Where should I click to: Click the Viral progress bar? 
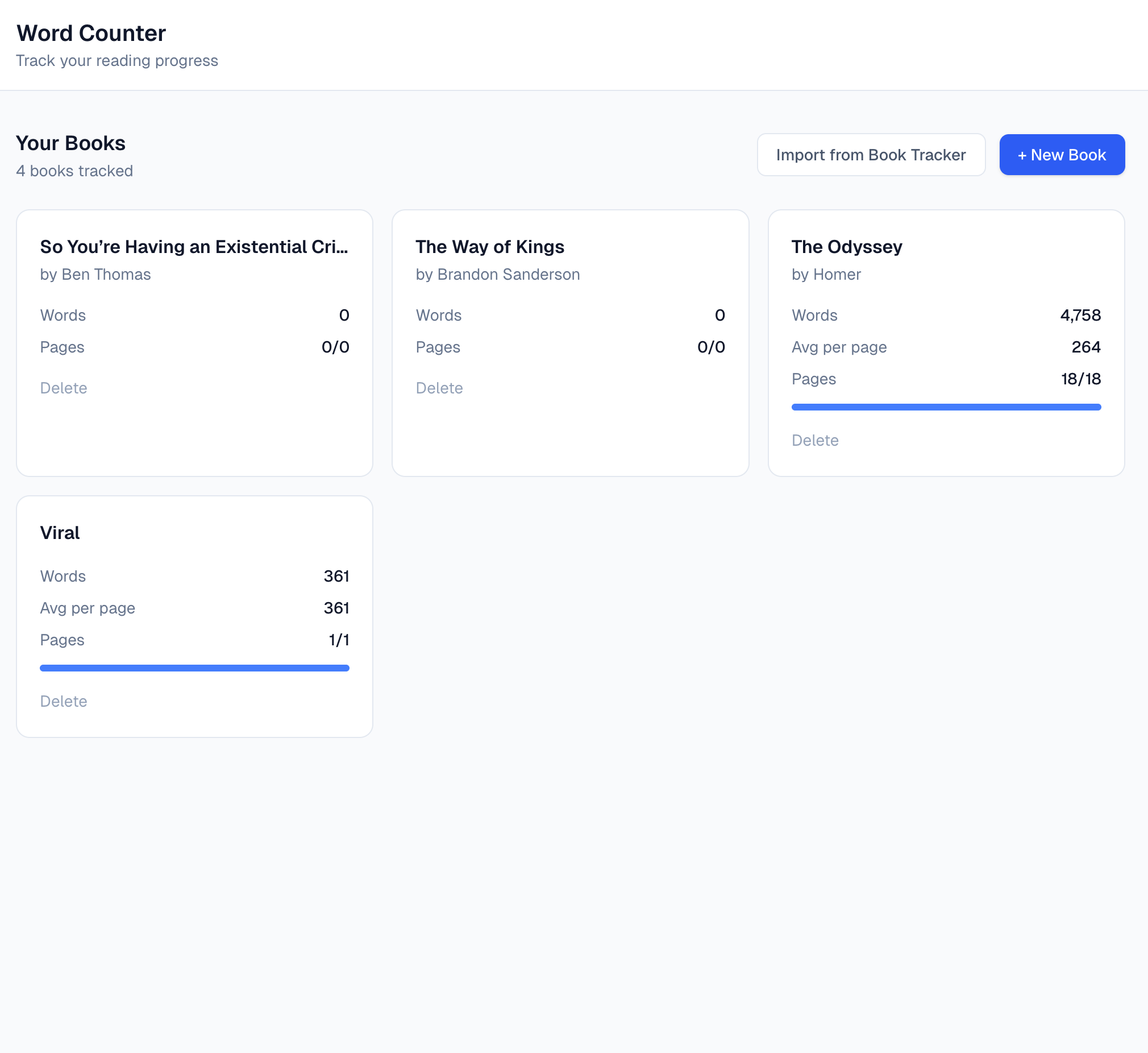click(x=194, y=668)
